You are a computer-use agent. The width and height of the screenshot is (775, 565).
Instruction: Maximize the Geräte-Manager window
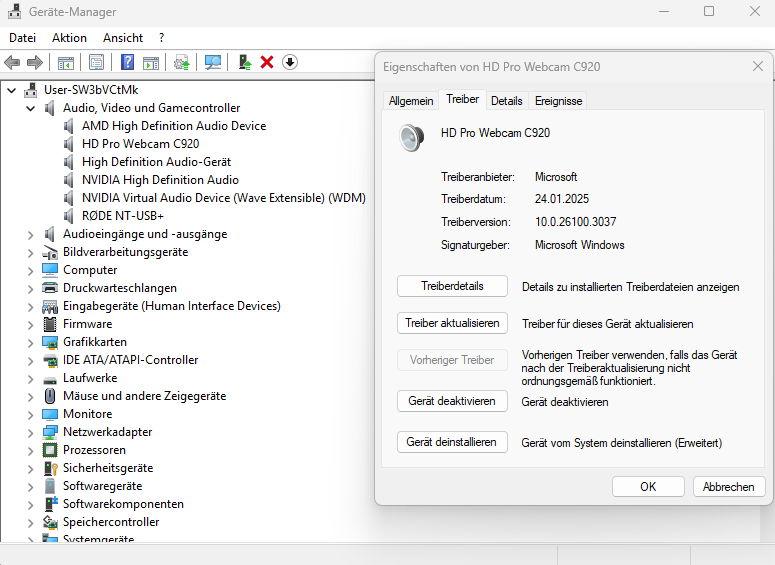pyautogui.click(x=709, y=11)
